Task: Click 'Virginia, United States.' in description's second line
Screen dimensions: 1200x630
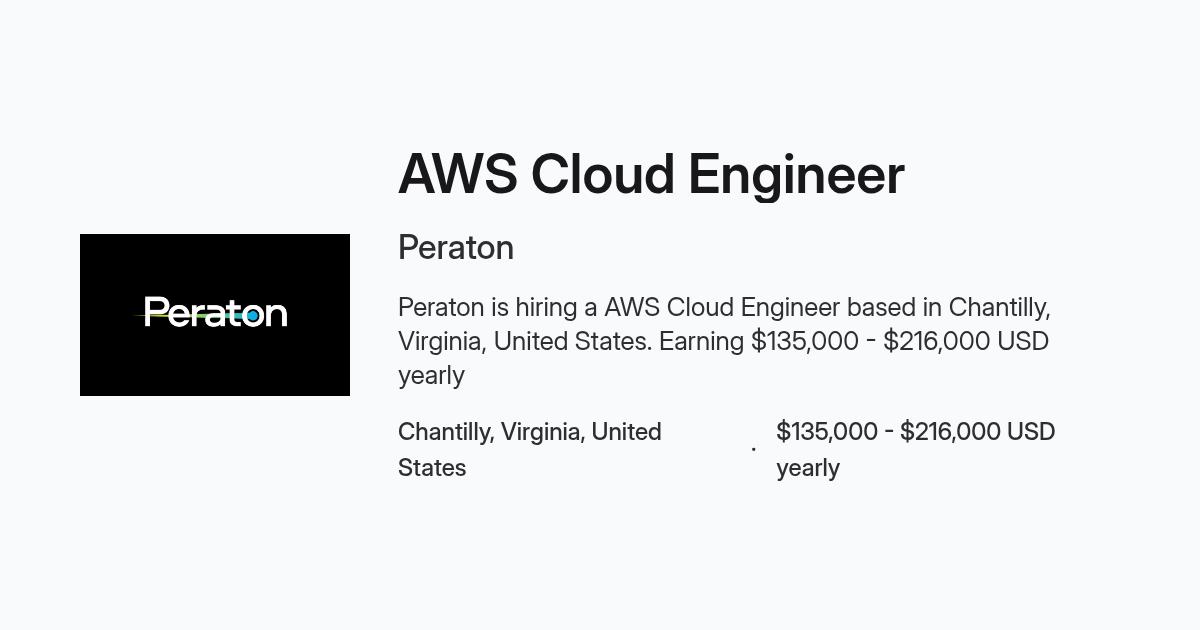Action: 525,341
